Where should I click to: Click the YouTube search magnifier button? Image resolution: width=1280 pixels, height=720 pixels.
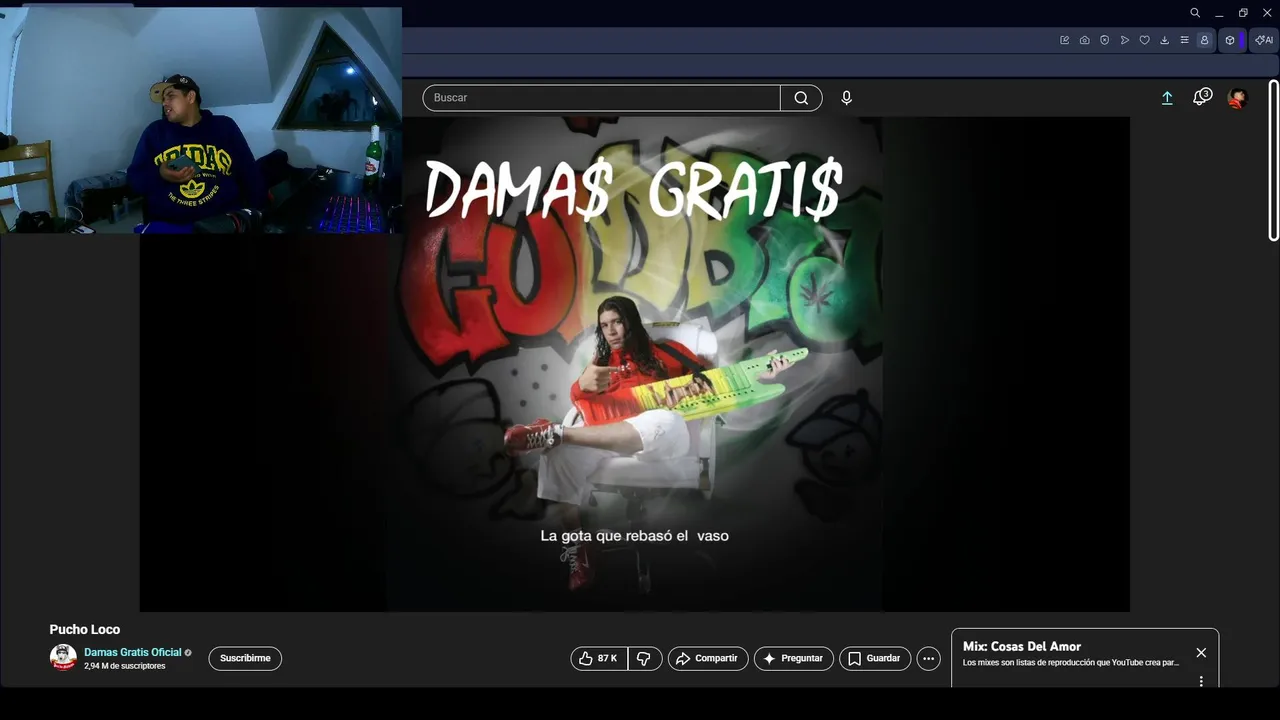801,98
